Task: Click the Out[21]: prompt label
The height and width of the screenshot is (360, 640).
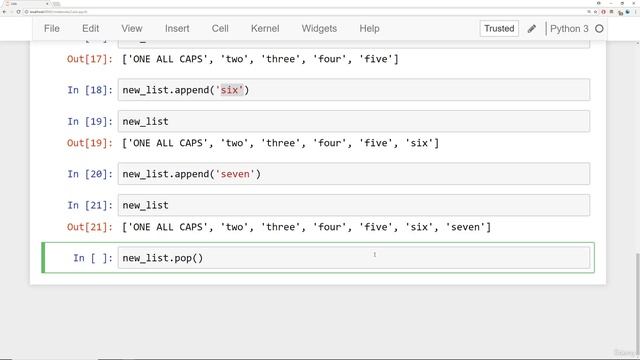Action: click(x=90, y=227)
